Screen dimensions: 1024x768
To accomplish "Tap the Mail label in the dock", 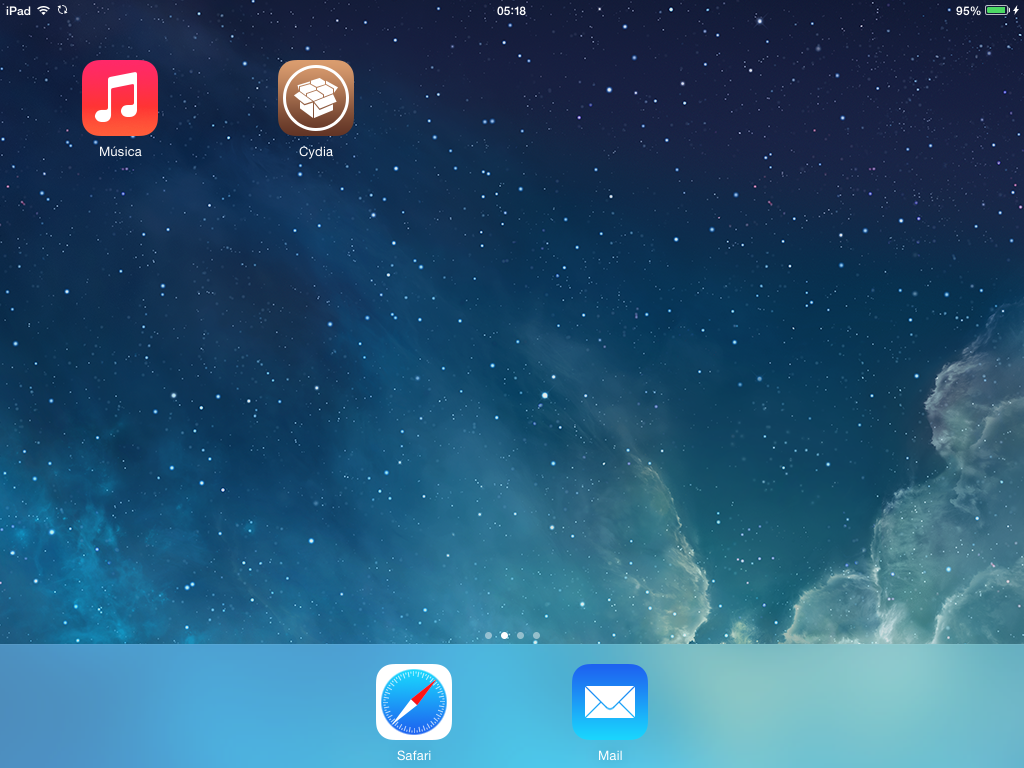I will [610, 756].
